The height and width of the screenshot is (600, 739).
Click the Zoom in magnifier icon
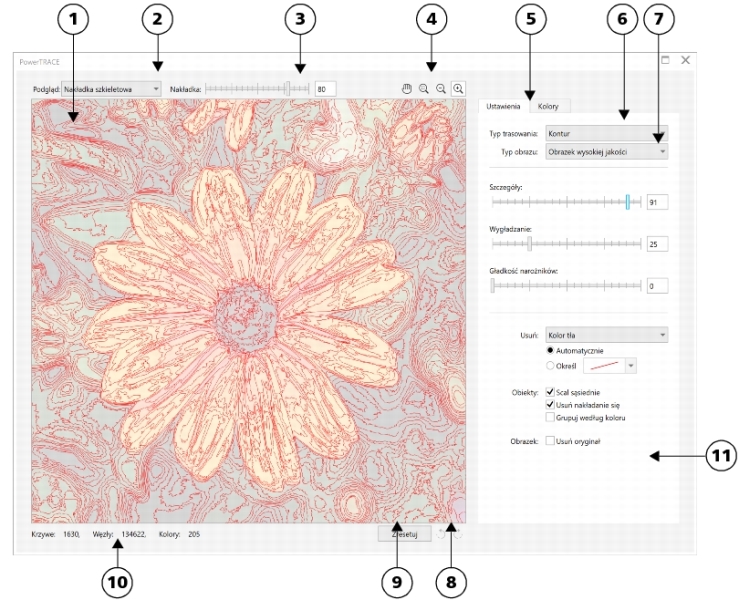[424, 89]
